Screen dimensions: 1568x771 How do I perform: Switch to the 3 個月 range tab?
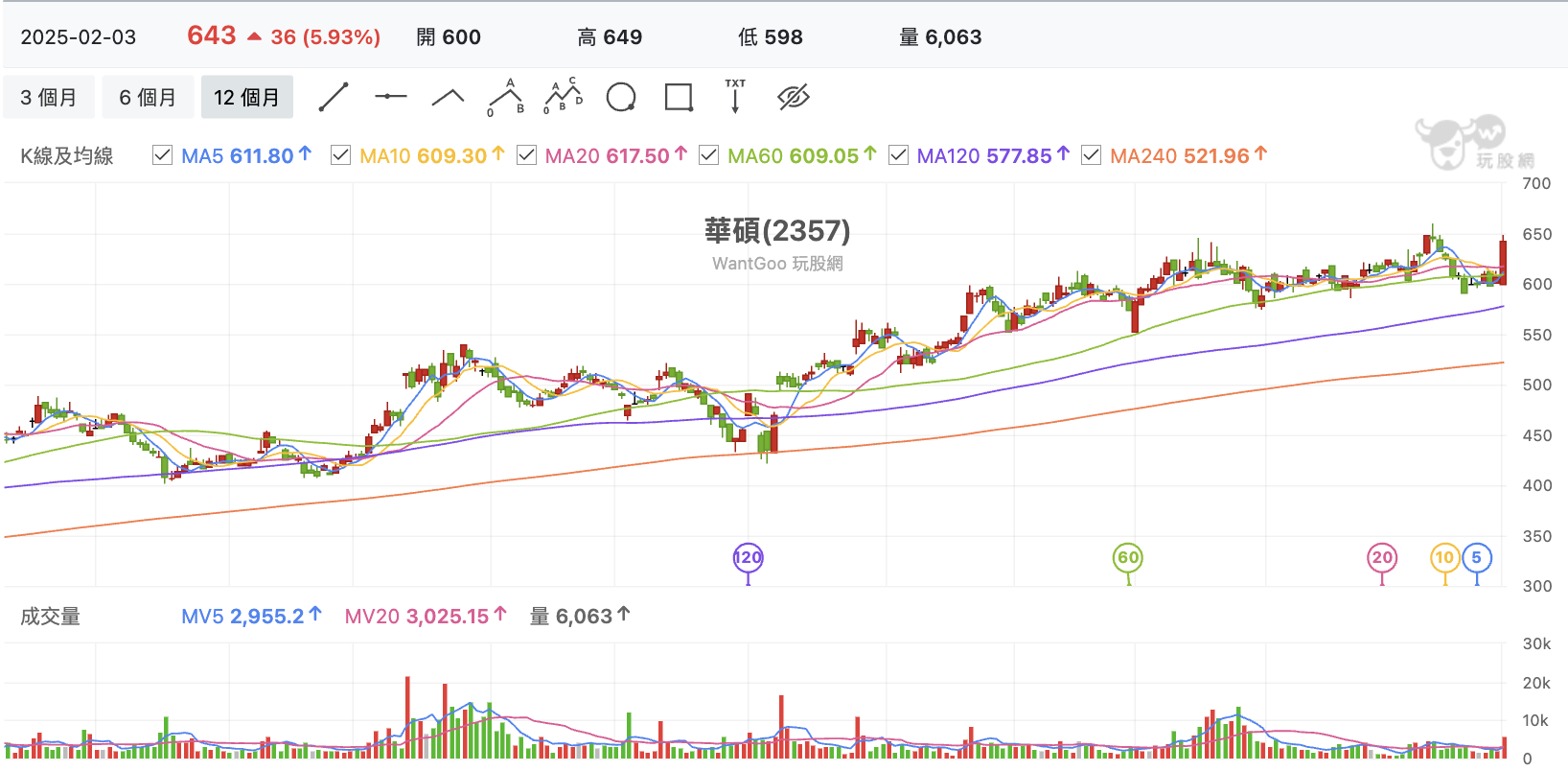tap(49, 97)
